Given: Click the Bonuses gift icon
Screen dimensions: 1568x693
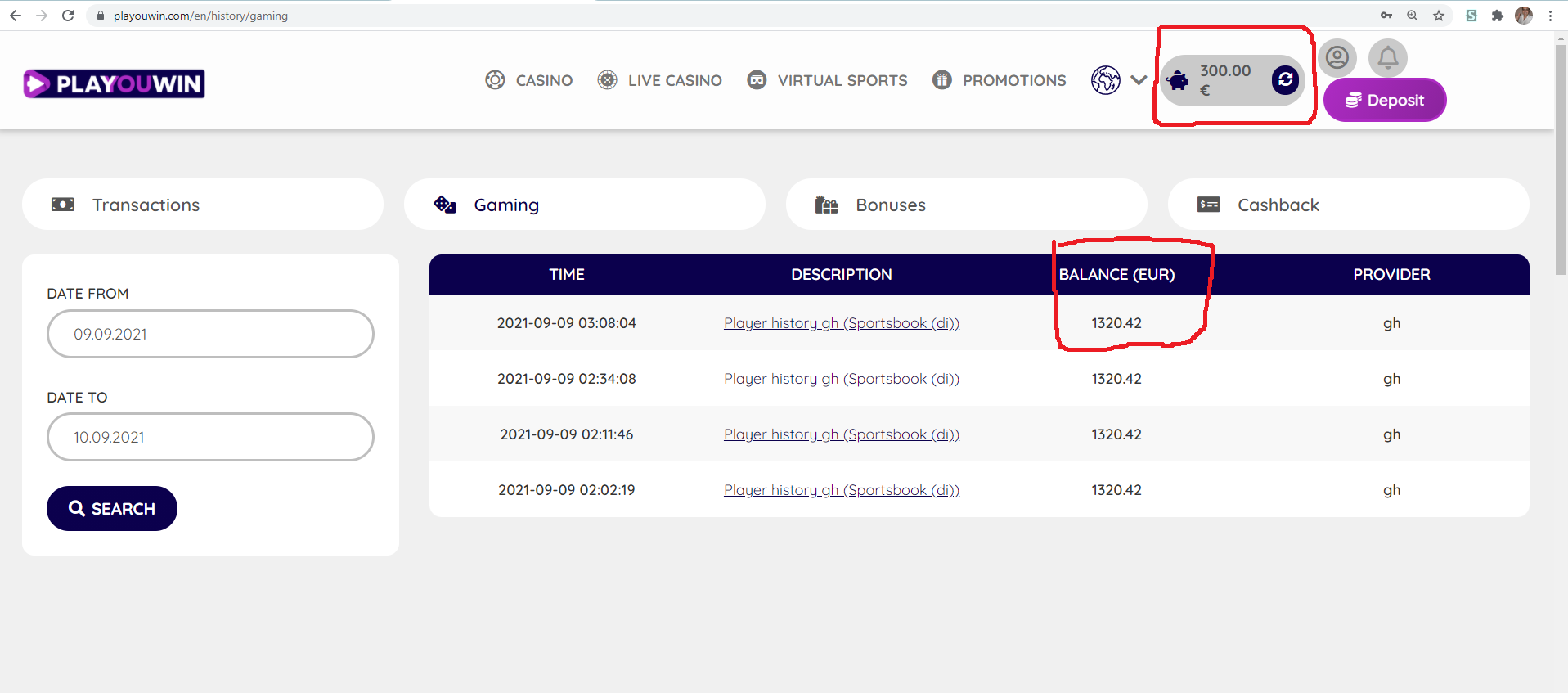Looking at the screenshot, I should [x=827, y=205].
